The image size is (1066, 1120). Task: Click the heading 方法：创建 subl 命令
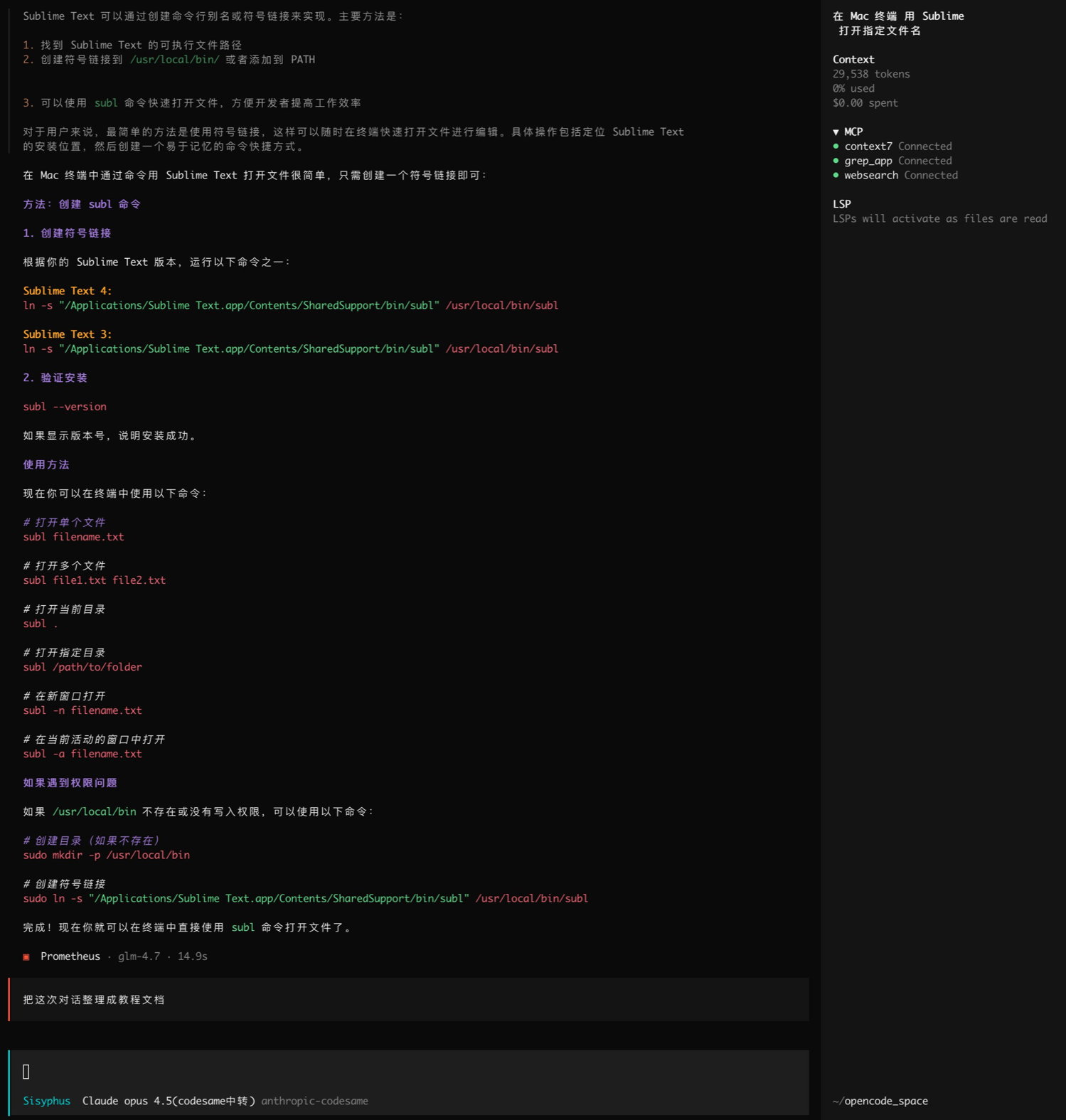pyautogui.click(x=82, y=204)
